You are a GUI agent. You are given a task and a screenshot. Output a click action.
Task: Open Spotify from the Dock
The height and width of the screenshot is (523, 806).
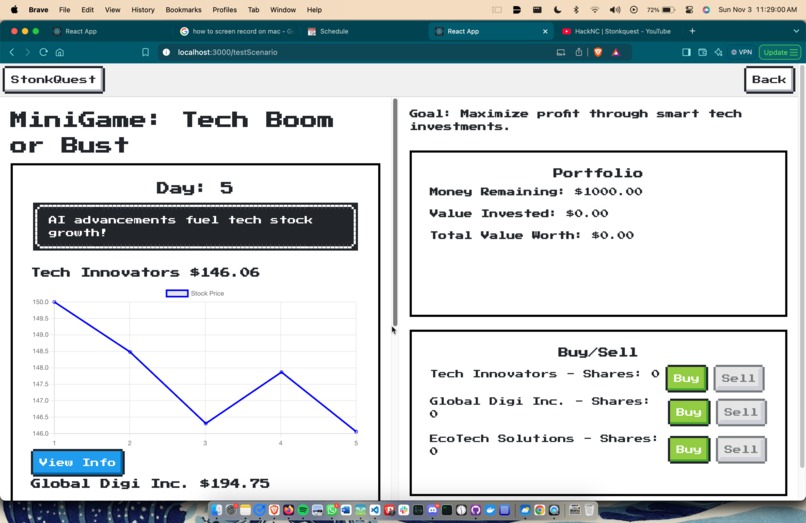coord(303,510)
